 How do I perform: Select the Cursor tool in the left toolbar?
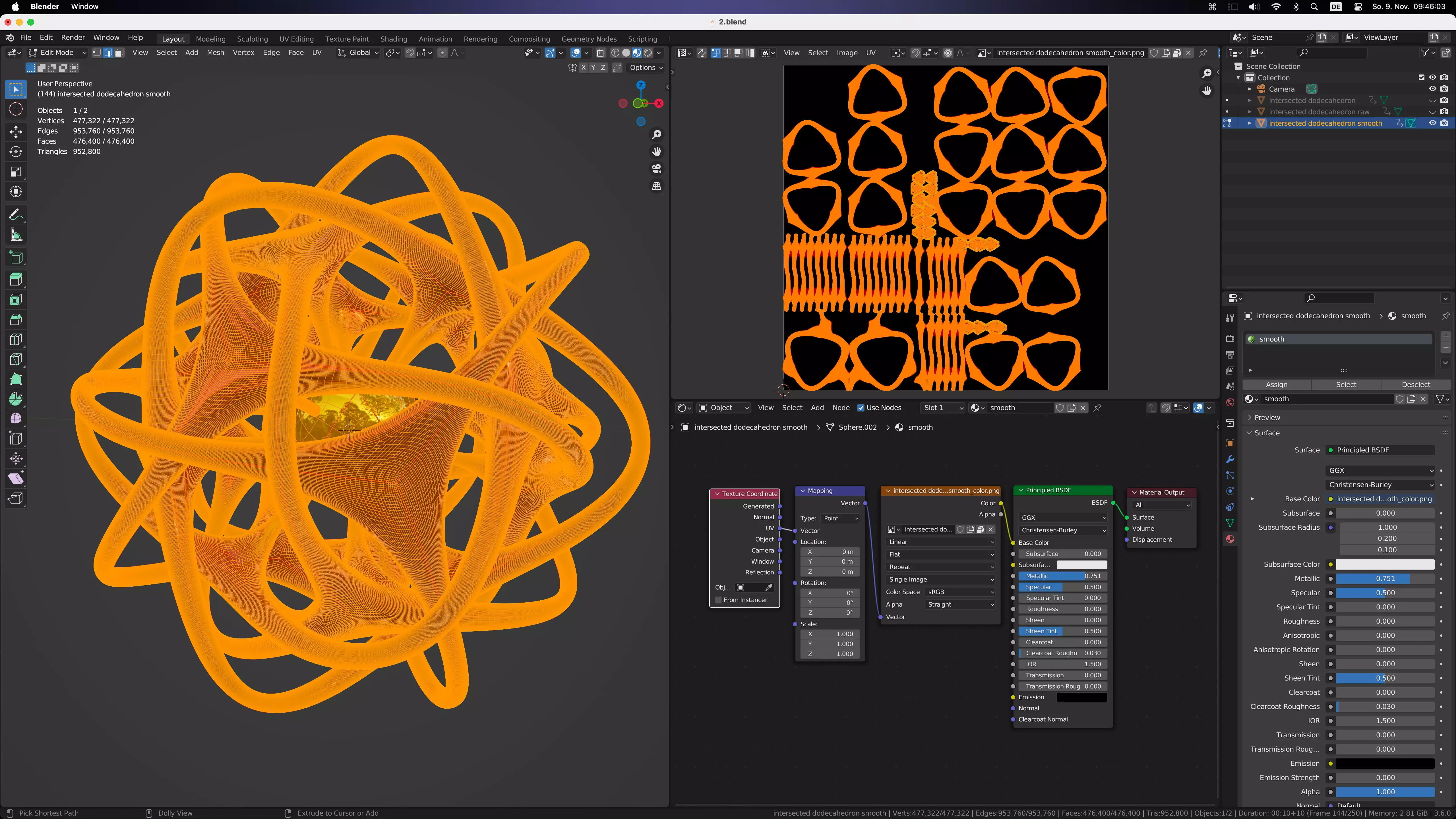click(x=16, y=109)
